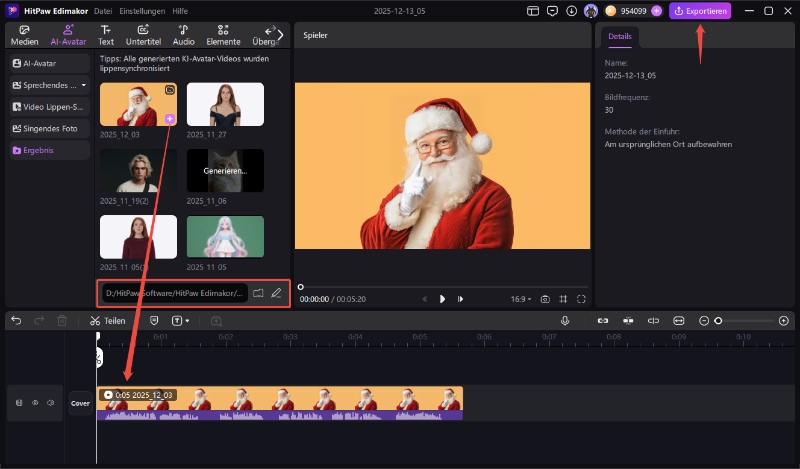Screen dimensions: 800x469
Task: Toggle the track lock icon
Action: 19,403
